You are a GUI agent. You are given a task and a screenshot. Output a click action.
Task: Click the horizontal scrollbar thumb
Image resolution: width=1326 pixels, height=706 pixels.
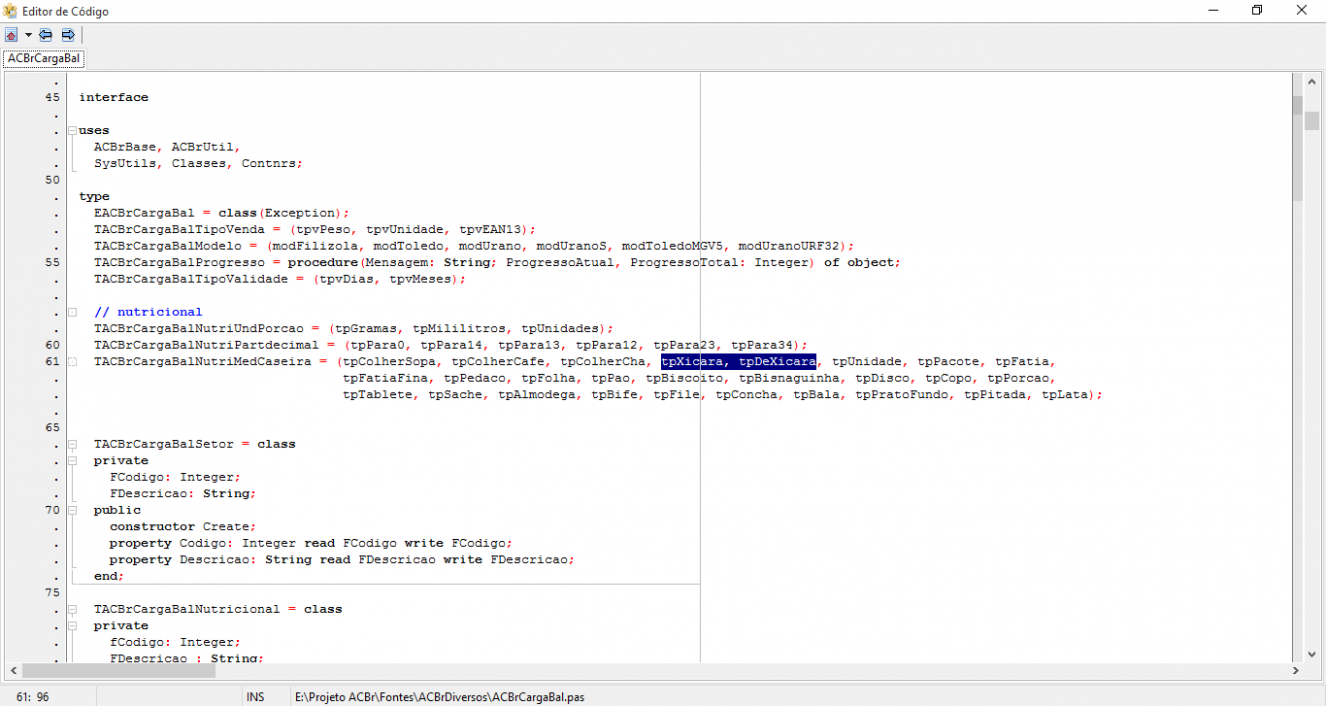[119, 670]
